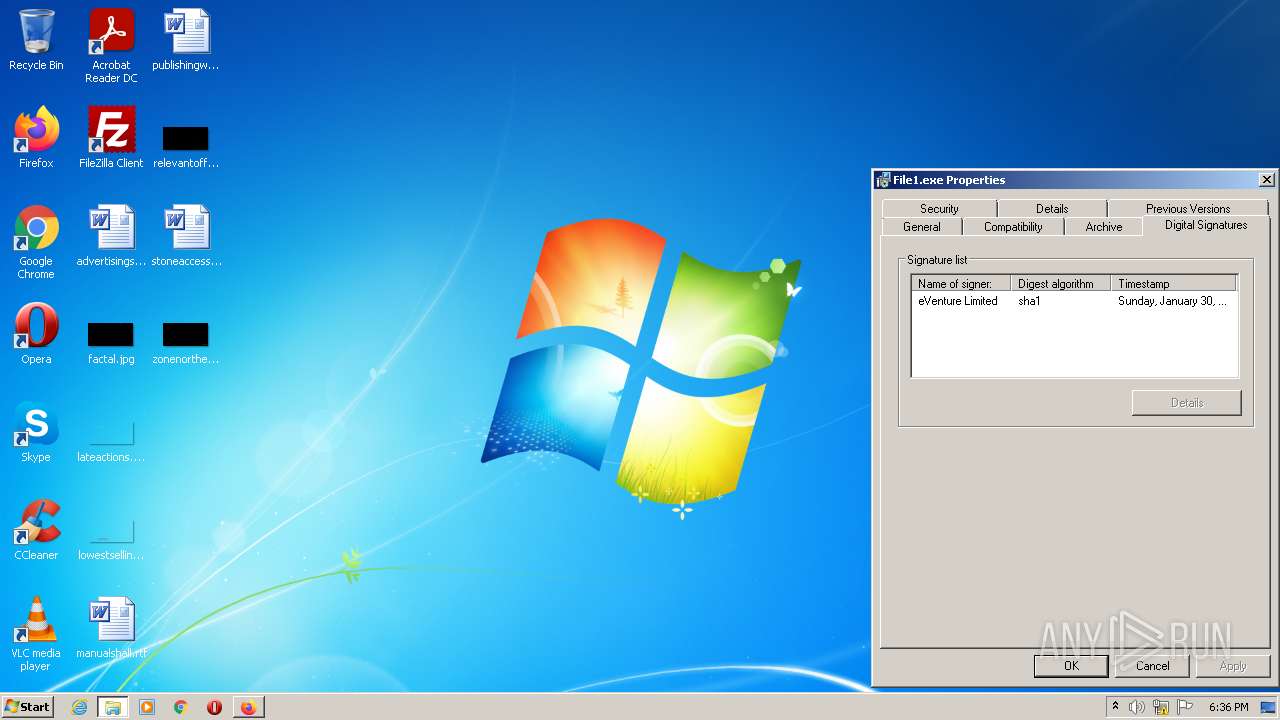The height and width of the screenshot is (720, 1280).
Task: Select the manualshall.rtf document
Action: click(x=111, y=628)
